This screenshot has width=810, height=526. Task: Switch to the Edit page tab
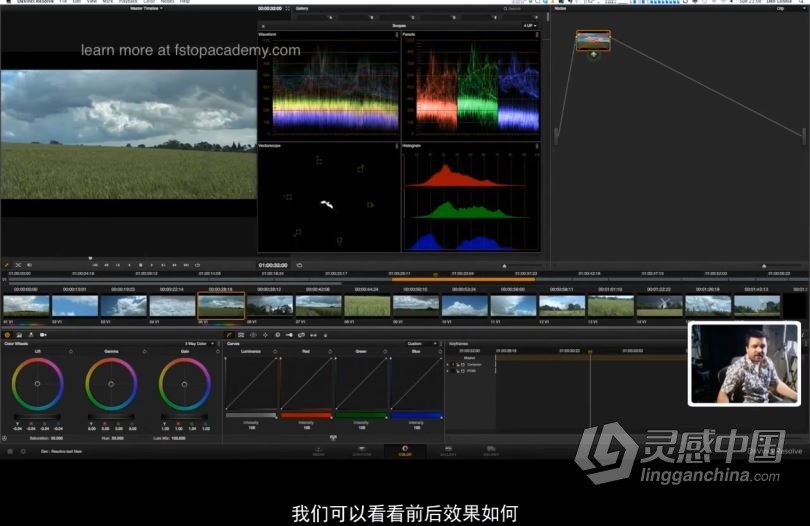(x=362, y=451)
